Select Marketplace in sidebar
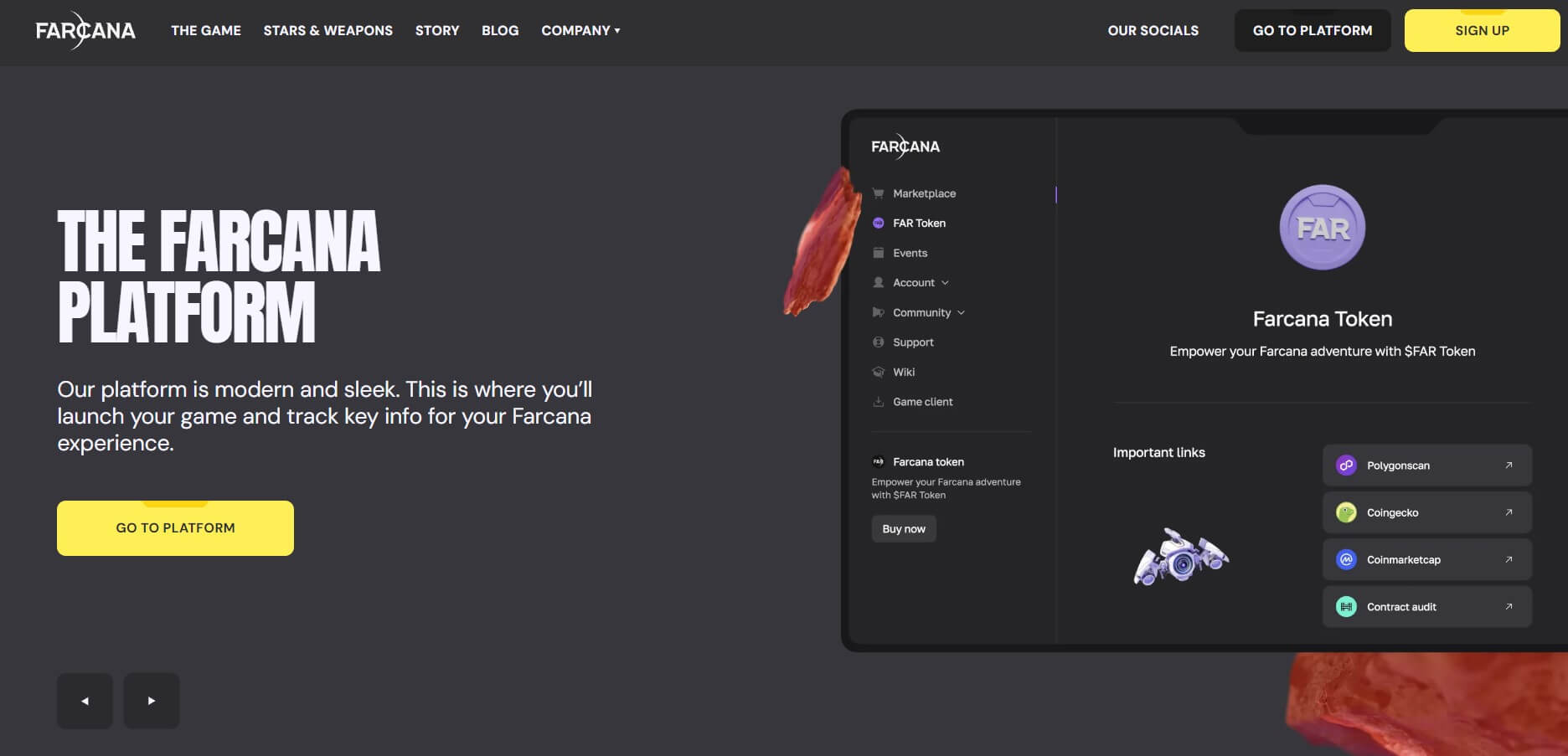Screen dimensions: 1568x756 tap(924, 193)
